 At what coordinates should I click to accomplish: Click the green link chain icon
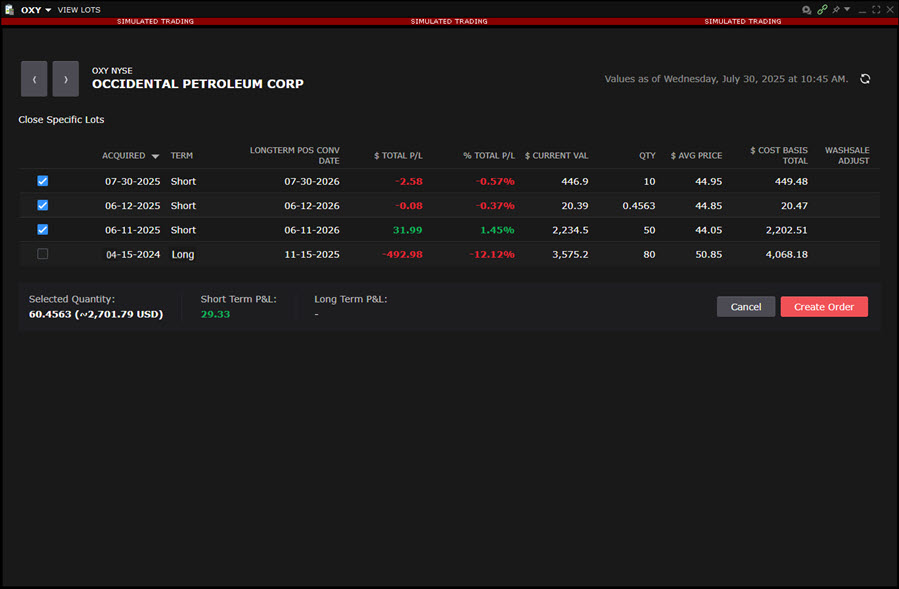point(822,9)
